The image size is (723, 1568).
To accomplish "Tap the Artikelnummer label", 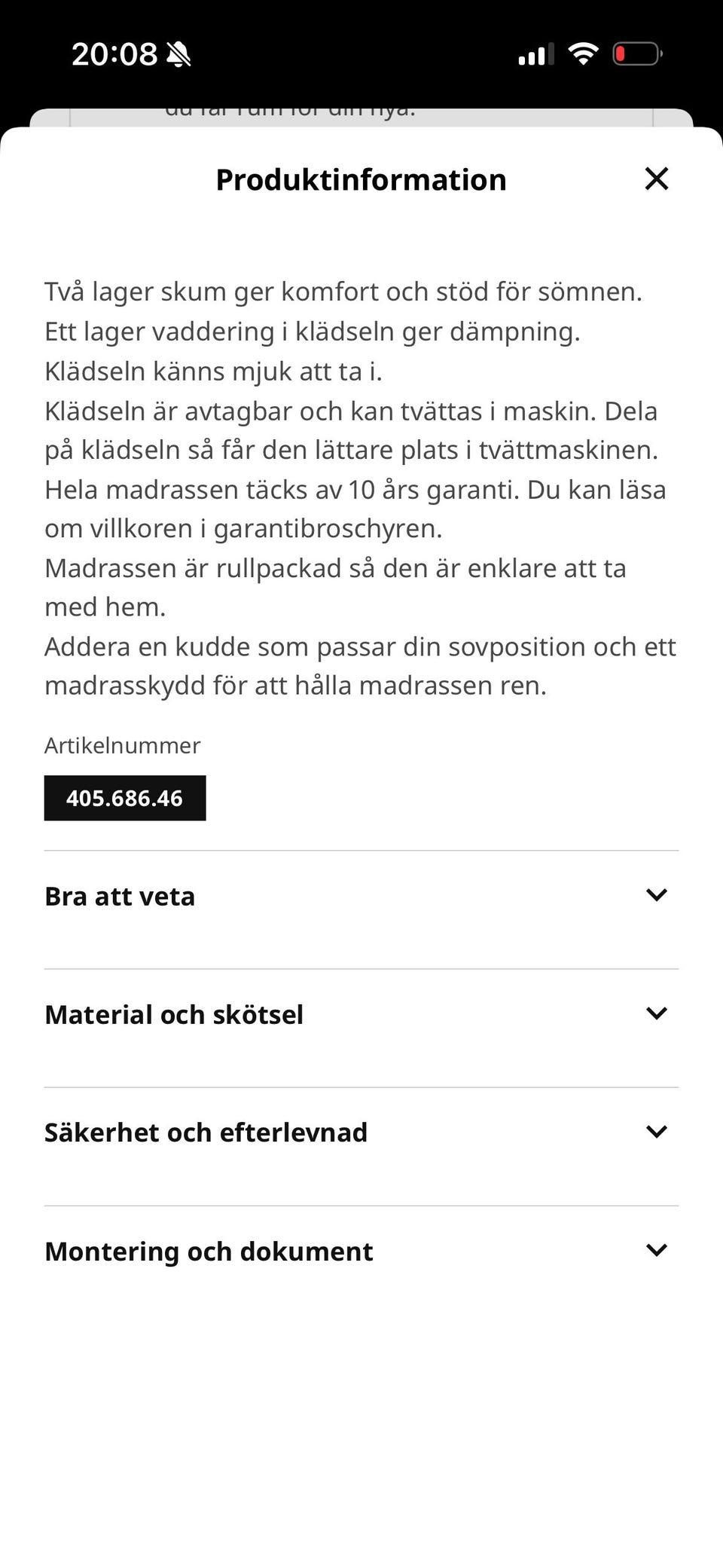I will pyautogui.click(x=122, y=745).
